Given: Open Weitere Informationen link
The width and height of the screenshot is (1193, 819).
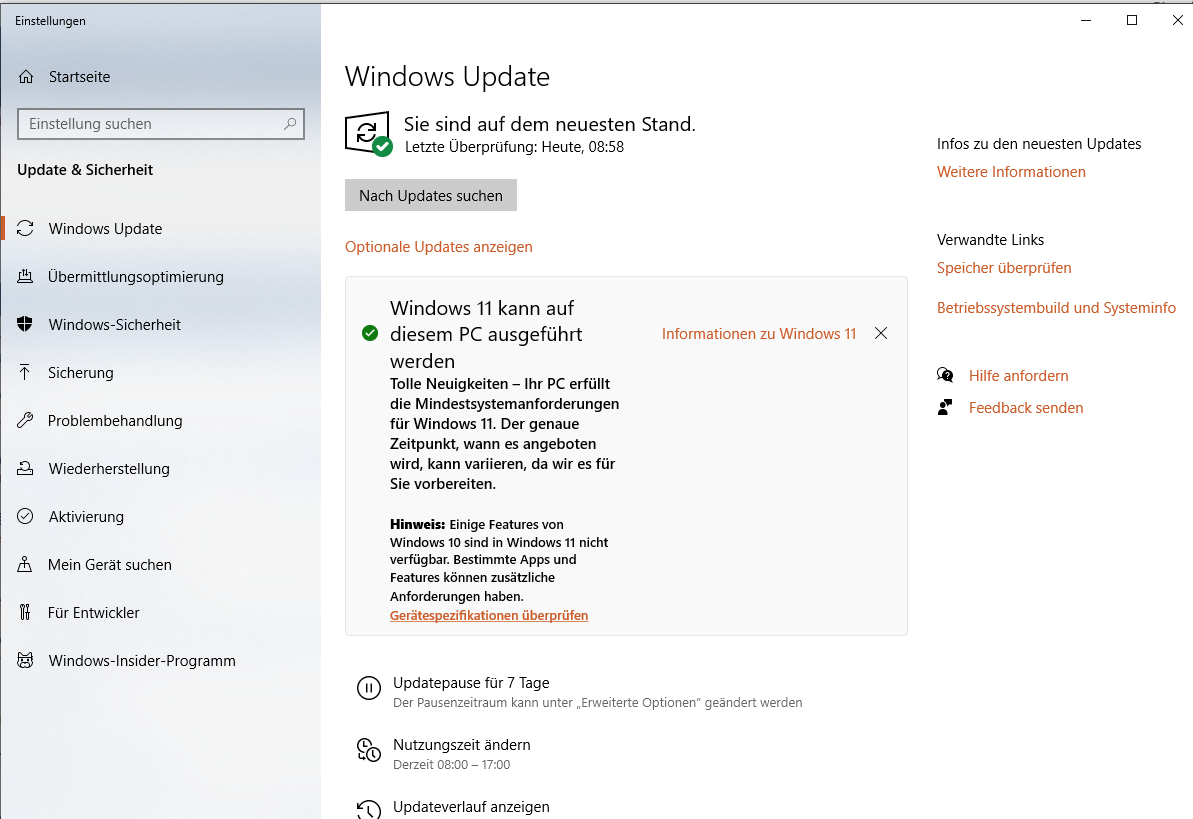Looking at the screenshot, I should (1011, 171).
